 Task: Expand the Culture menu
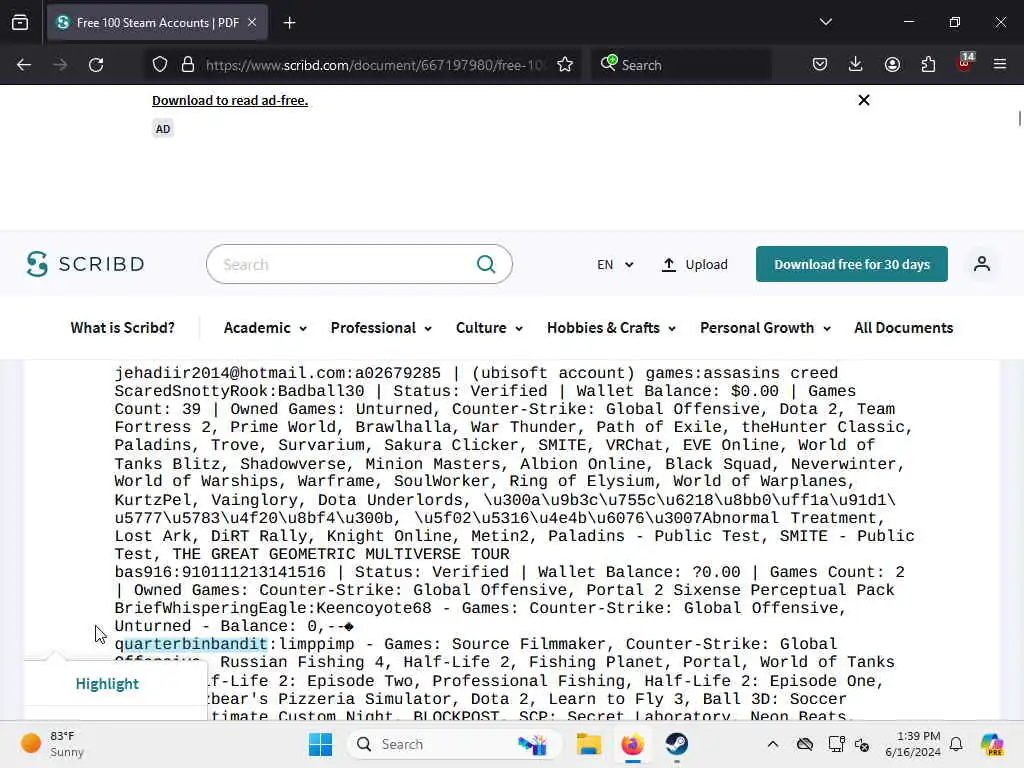click(490, 328)
